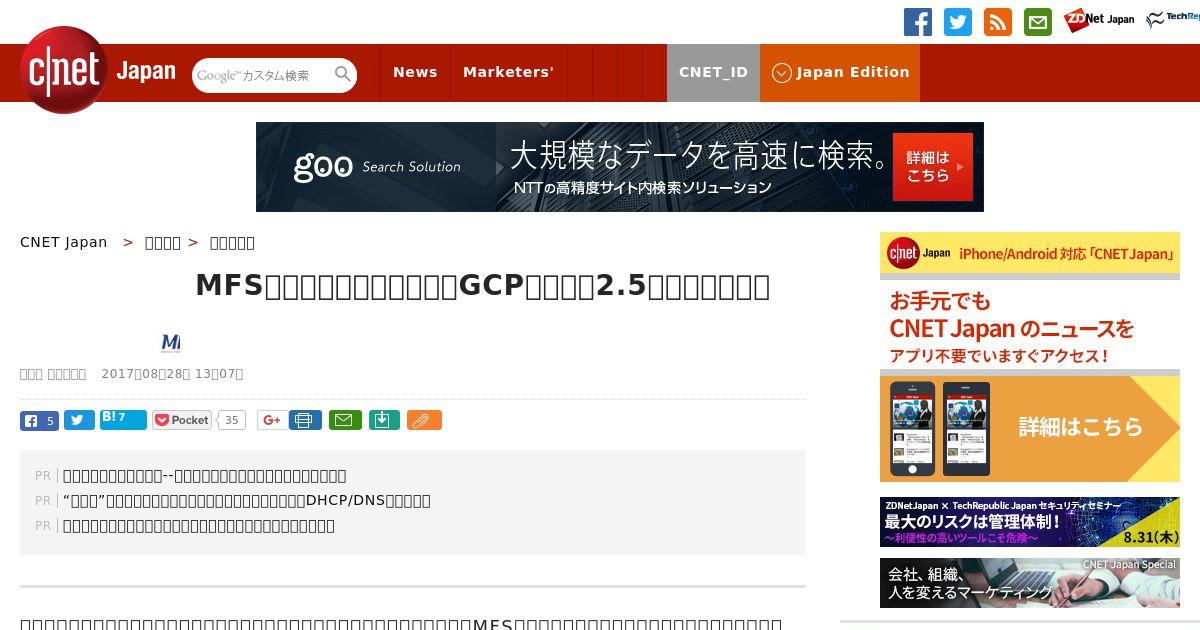Image resolution: width=1200 pixels, height=630 pixels.
Task: Click the MFS company logo thumbnail
Action: click(171, 343)
